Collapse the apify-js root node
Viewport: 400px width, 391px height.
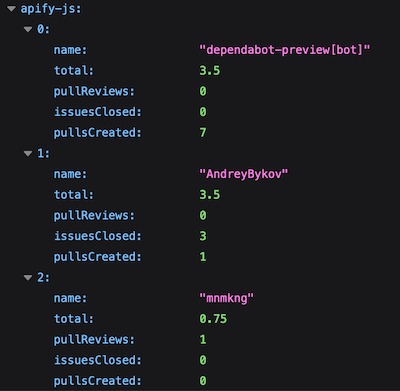tap(11, 9)
